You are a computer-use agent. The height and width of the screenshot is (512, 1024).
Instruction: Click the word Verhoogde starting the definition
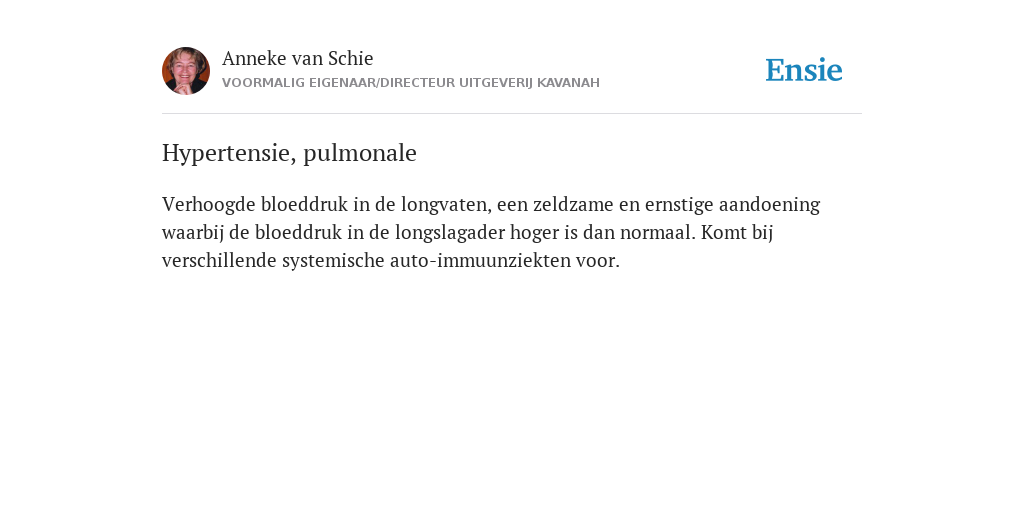click(x=208, y=204)
